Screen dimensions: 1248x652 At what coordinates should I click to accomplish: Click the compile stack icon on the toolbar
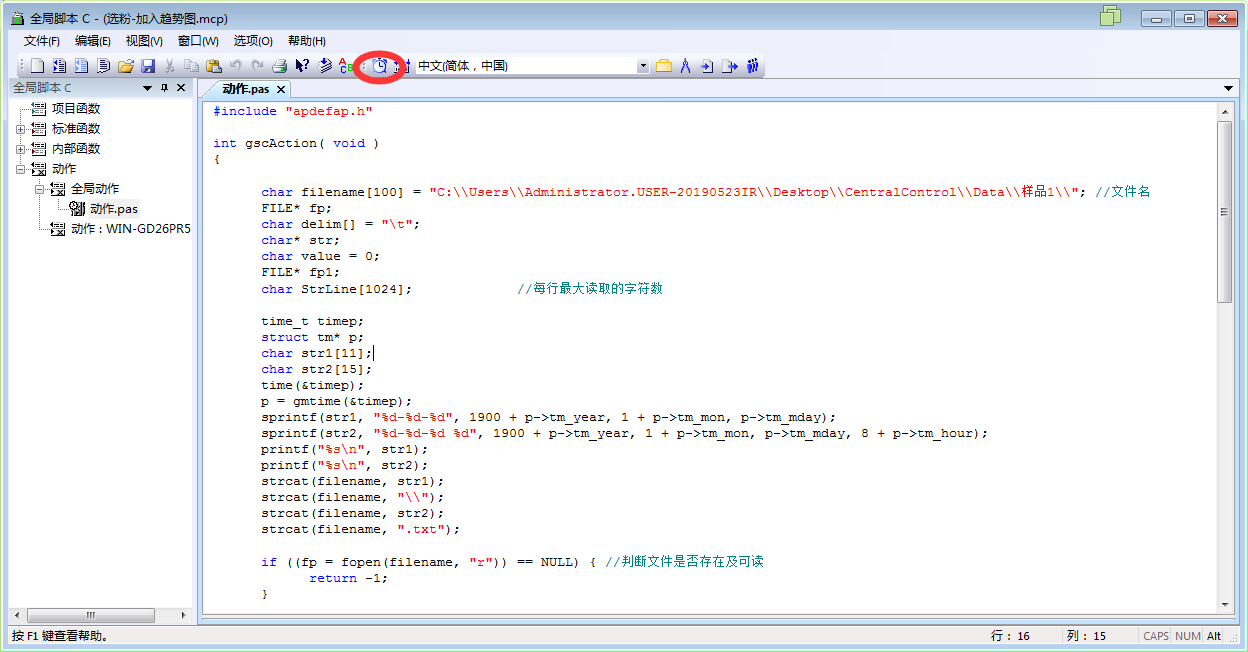[324, 65]
